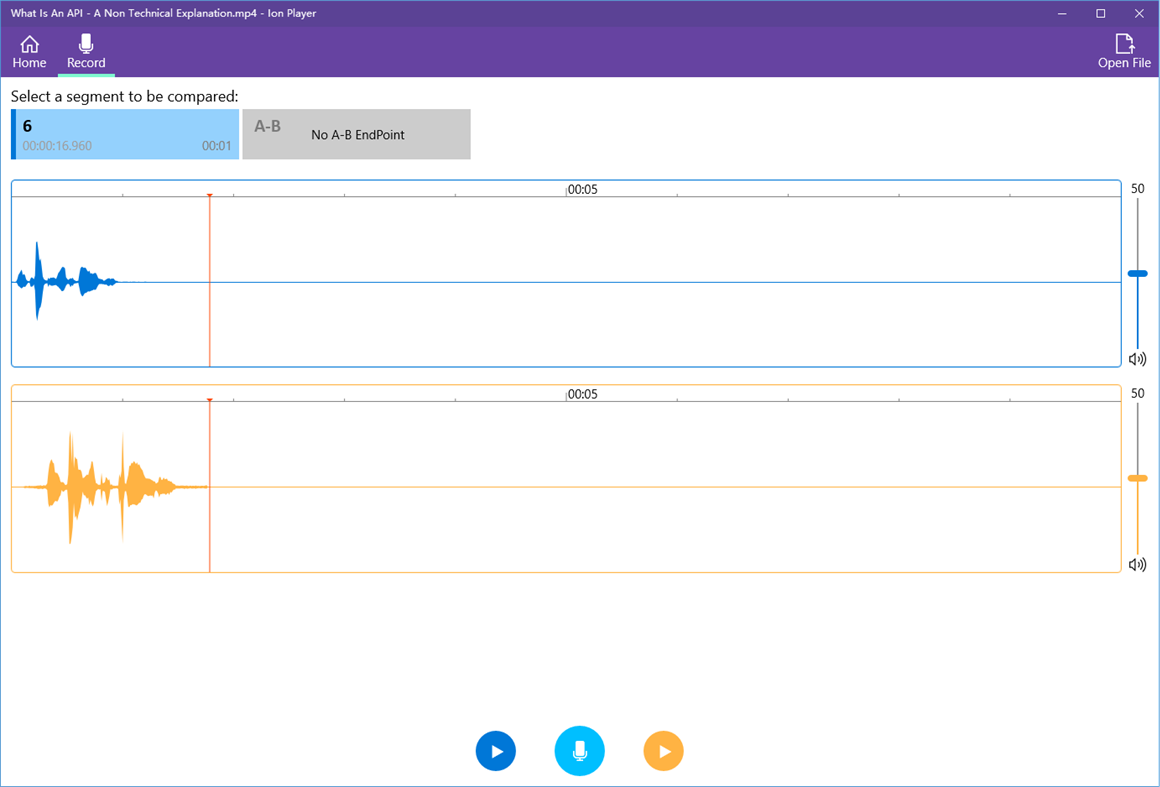Open the Record tab
Image resolution: width=1160 pixels, height=787 pixels.
click(x=86, y=52)
